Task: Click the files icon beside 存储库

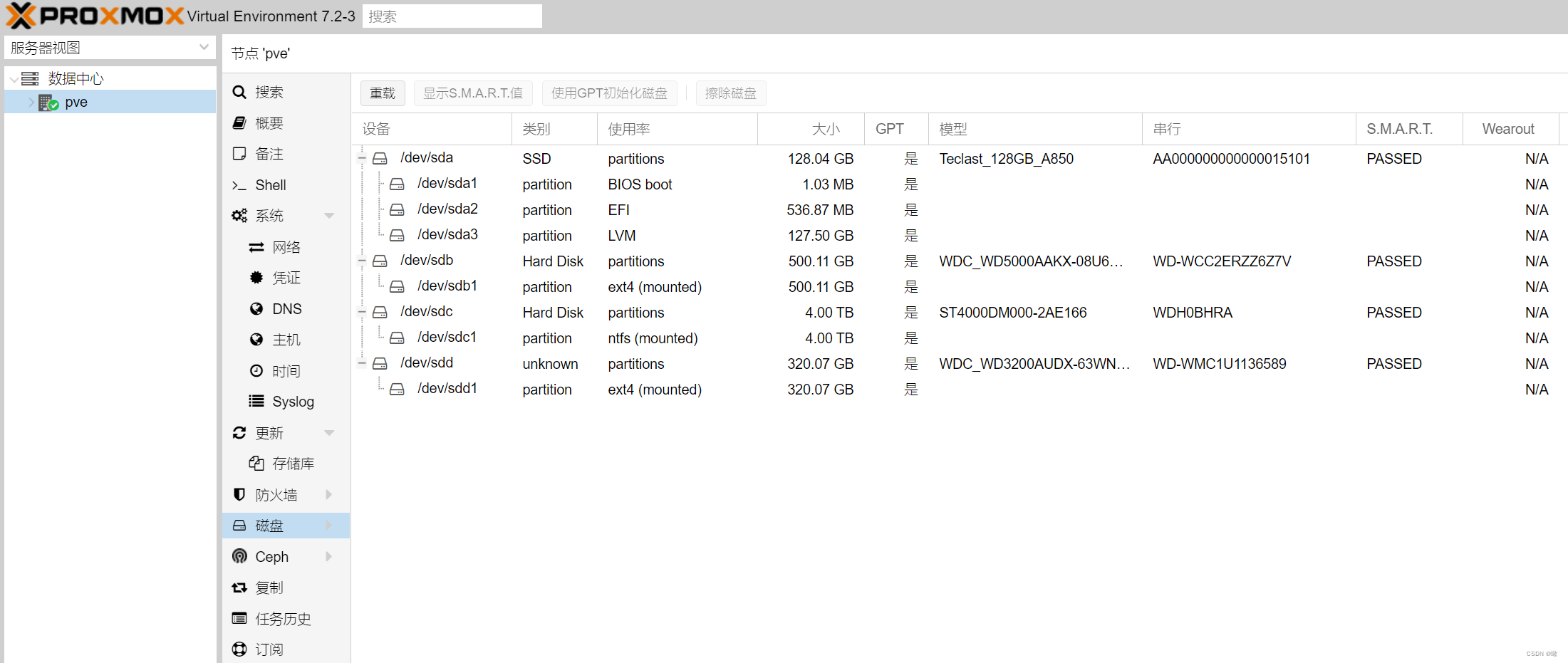Action: pyautogui.click(x=256, y=464)
